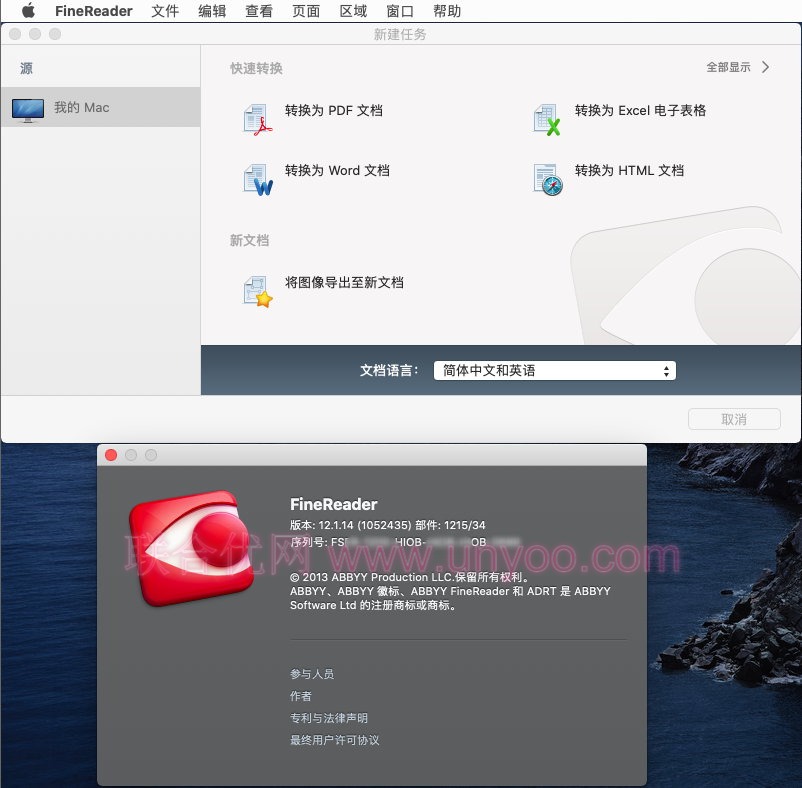
Task: Choose 将图像导出至新文档 task
Action: coord(344,282)
